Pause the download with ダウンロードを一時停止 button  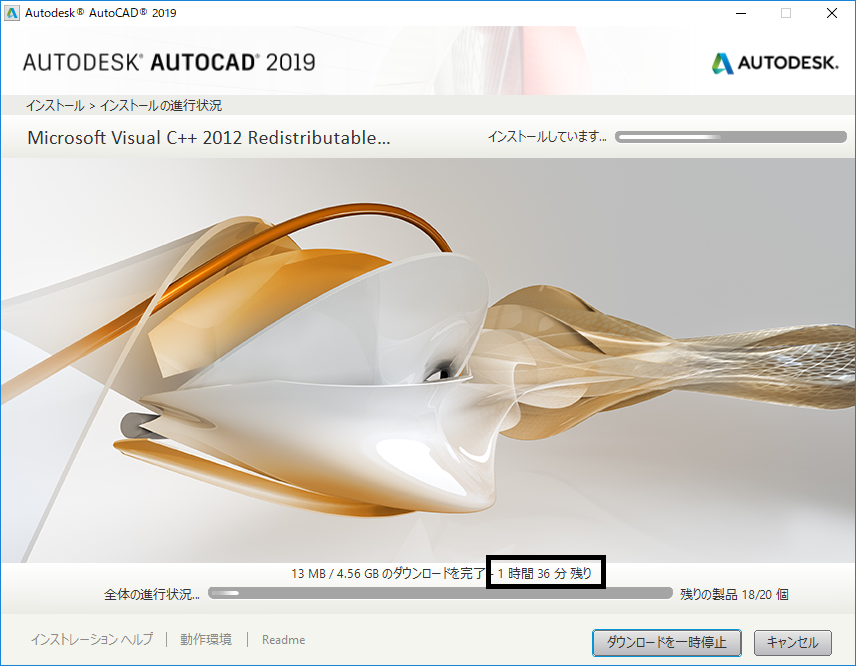tap(667, 642)
